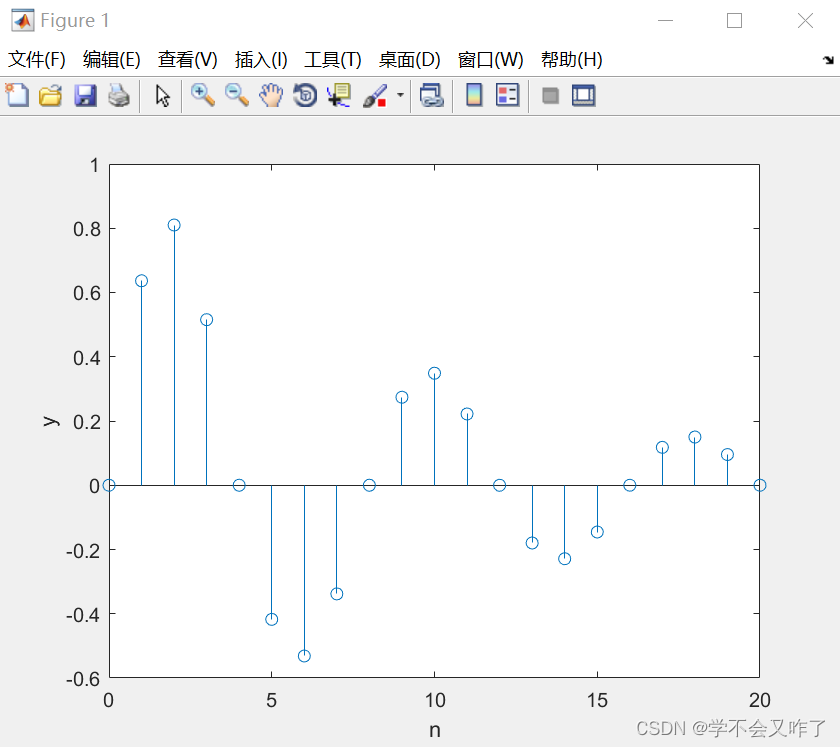The height and width of the screenshot is (747, 840).
Task: Open the 帮助(H) menu
Action: point(572,59)
